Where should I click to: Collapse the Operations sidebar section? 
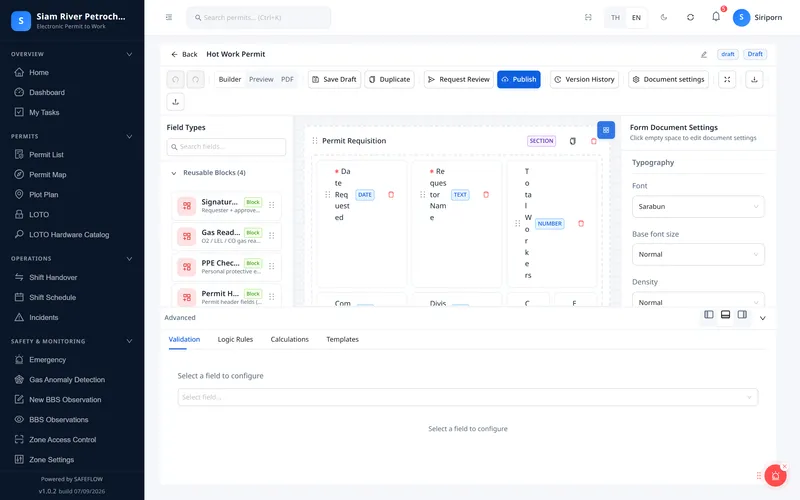click(129, 259)
